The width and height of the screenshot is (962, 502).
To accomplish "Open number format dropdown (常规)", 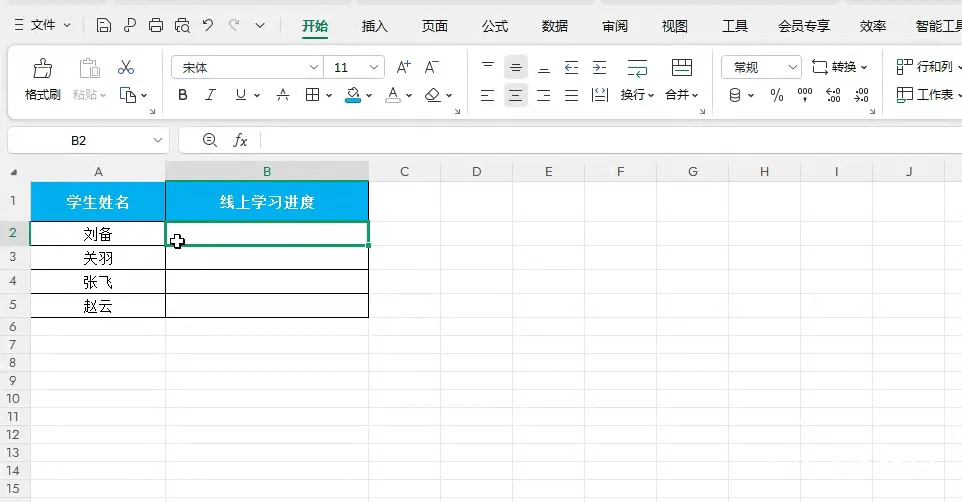I will [793, 67].
